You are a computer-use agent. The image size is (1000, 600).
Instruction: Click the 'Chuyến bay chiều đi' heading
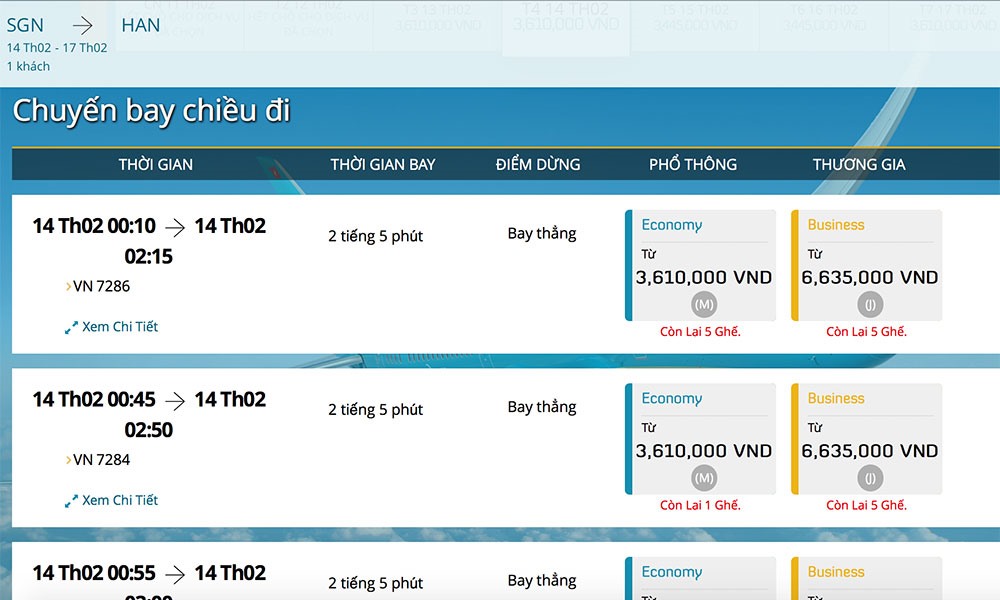coord(152,112)
